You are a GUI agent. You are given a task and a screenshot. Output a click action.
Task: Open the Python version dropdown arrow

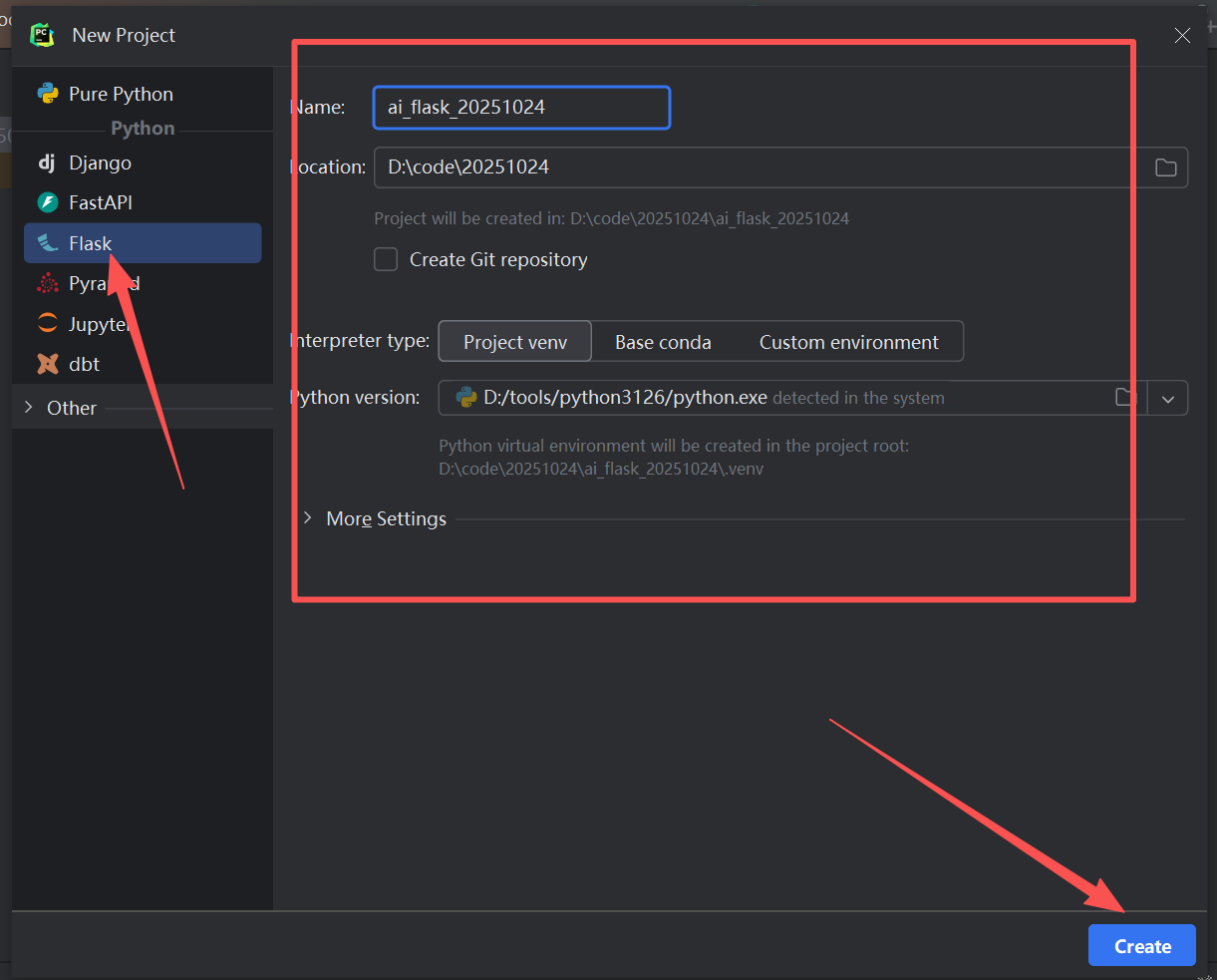tap(1168, 398)
